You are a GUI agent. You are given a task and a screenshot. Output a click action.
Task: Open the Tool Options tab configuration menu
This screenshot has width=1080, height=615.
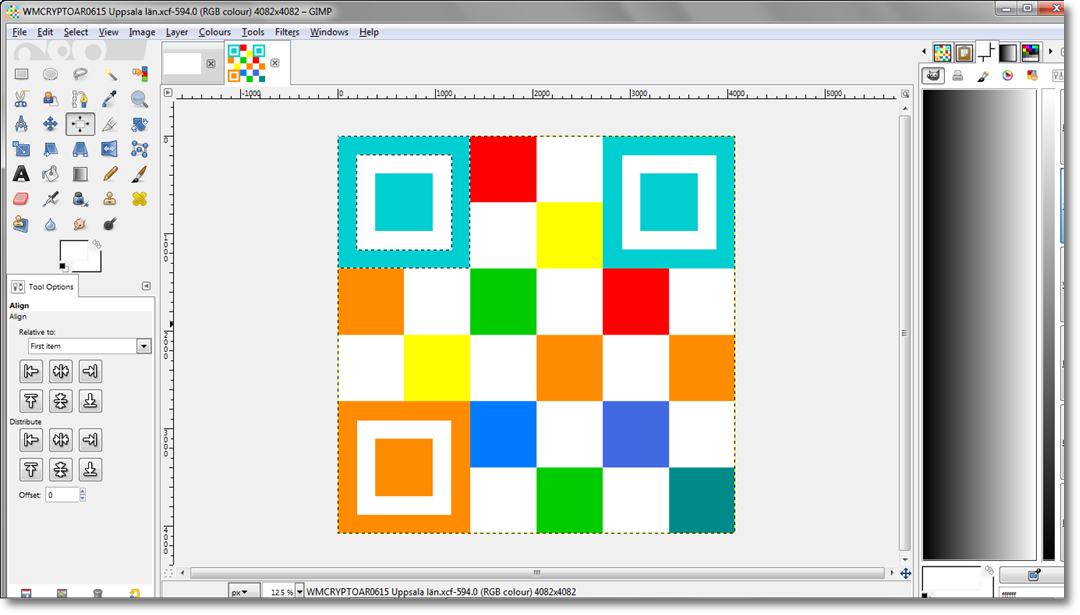[x=146, y=286]
